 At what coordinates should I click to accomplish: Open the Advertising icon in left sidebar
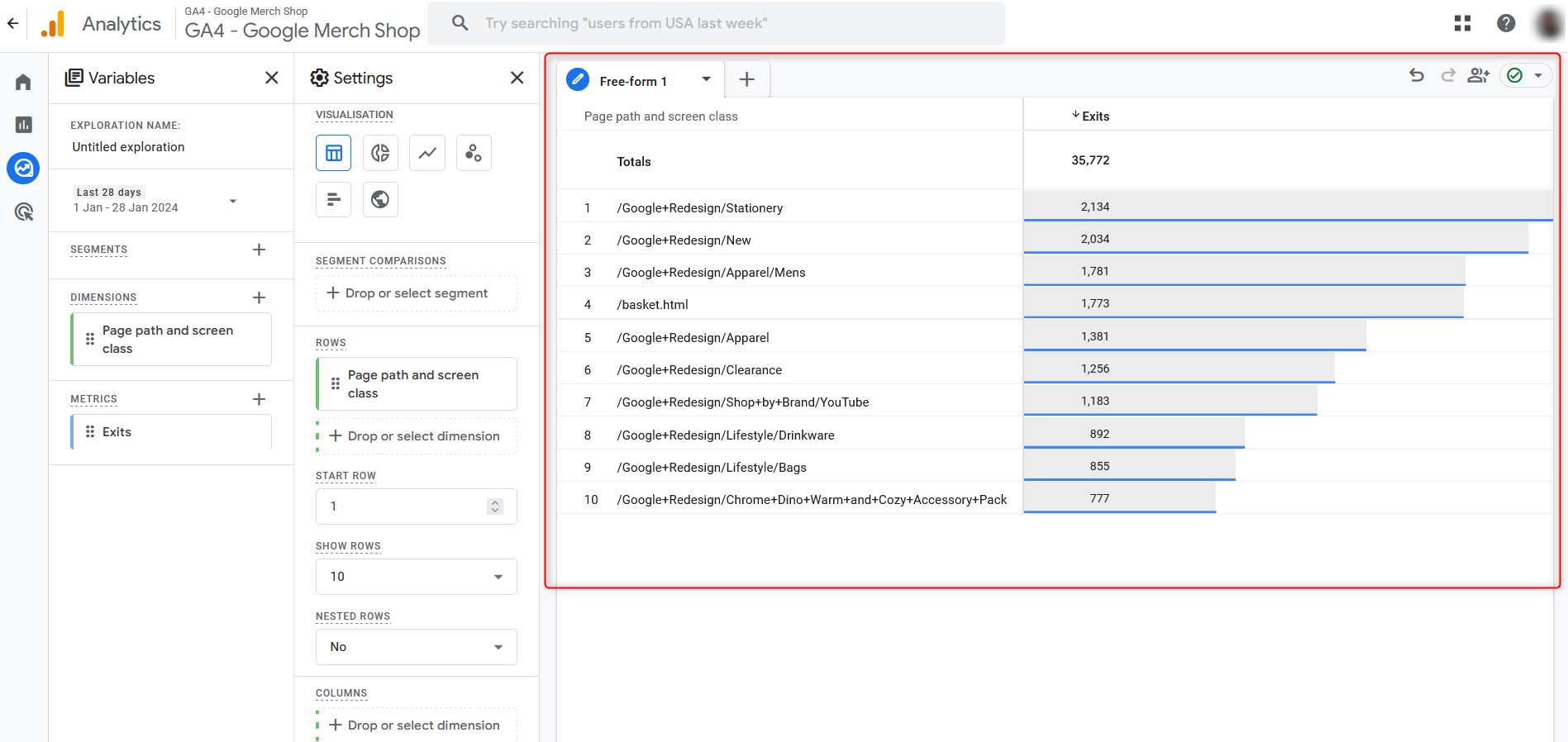point(23,212)
